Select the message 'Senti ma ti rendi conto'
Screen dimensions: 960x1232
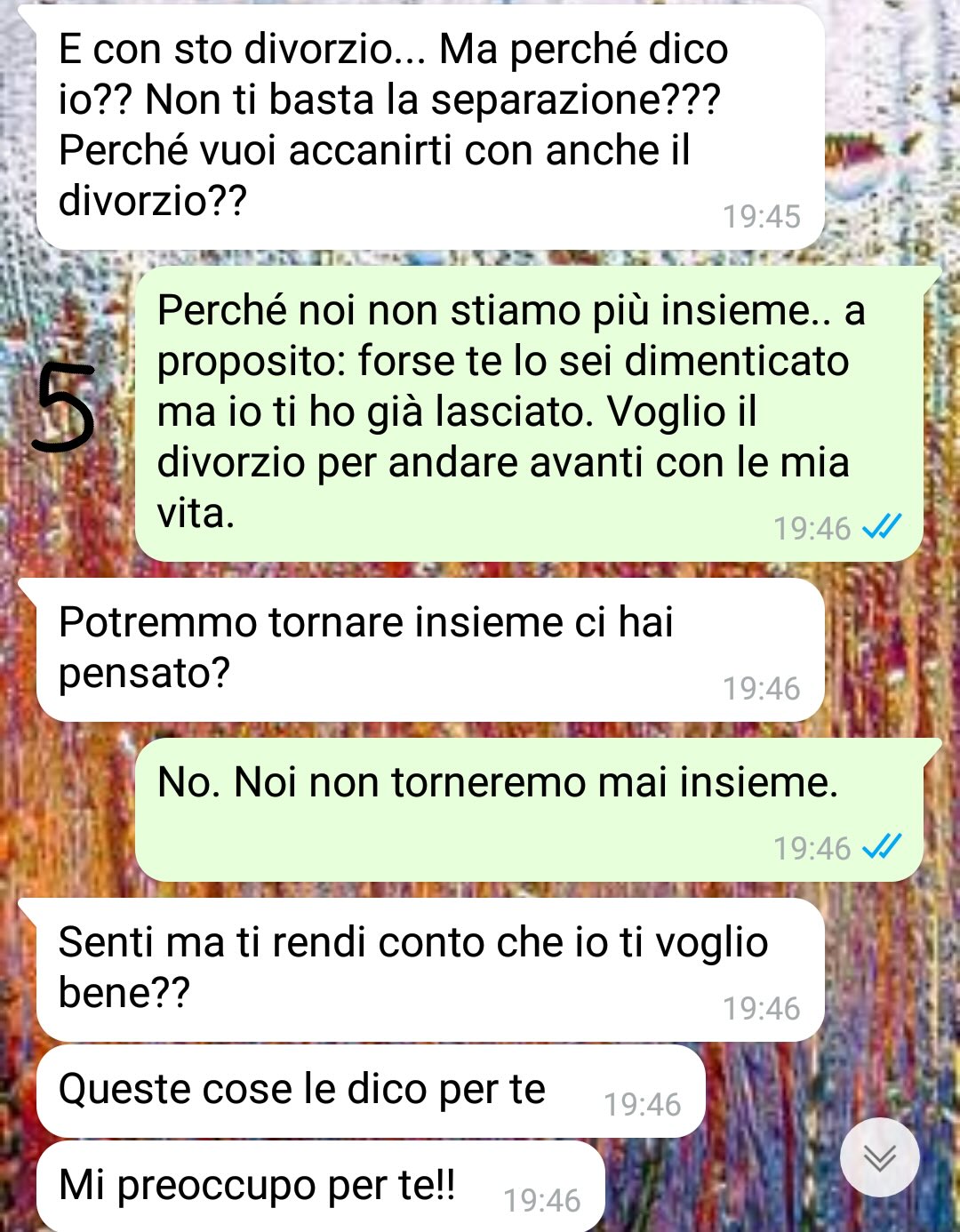point(430,970)
